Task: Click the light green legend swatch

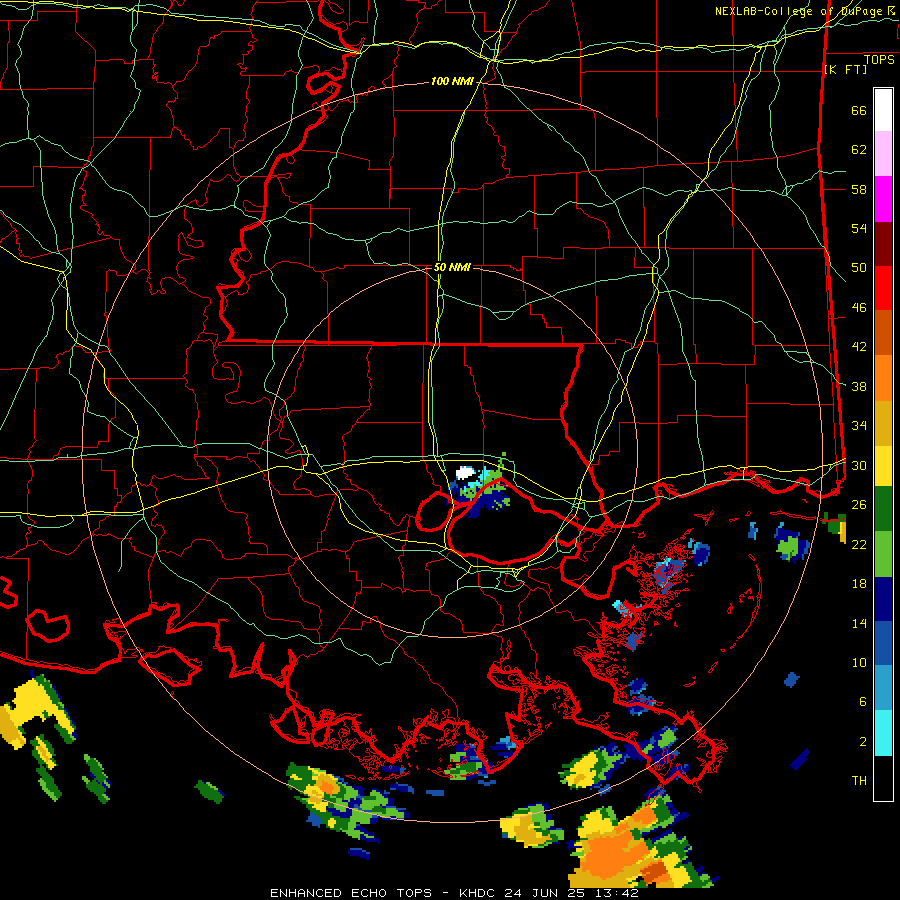Action: pos(883,554)
